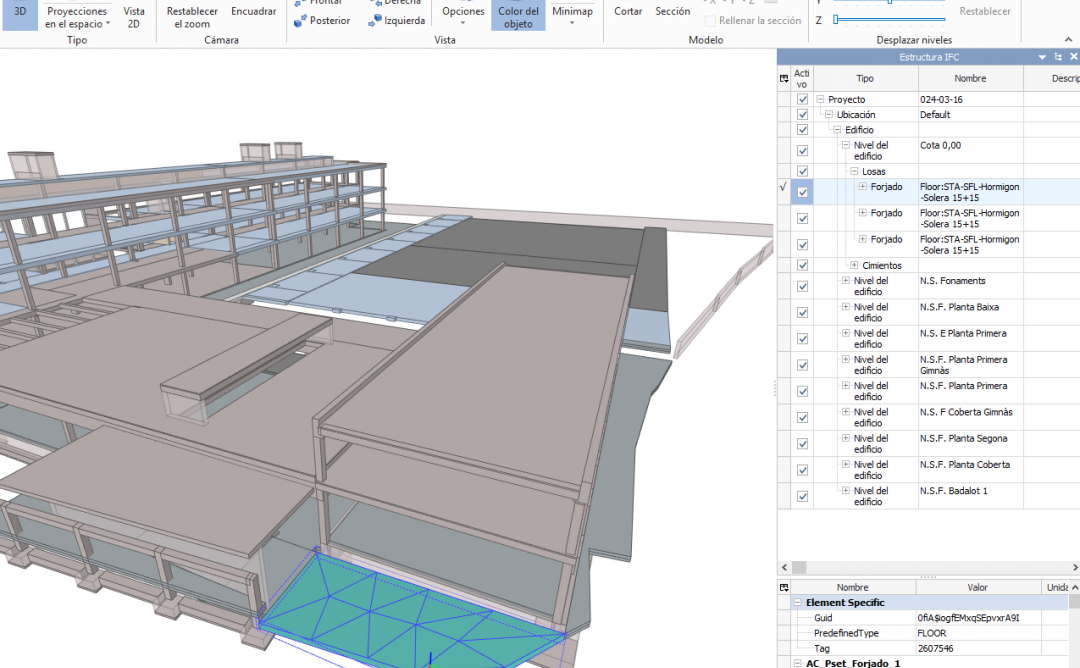Click the Activo column header
1080x668 pixels.
pyautogui.click(x=802, y=79)
